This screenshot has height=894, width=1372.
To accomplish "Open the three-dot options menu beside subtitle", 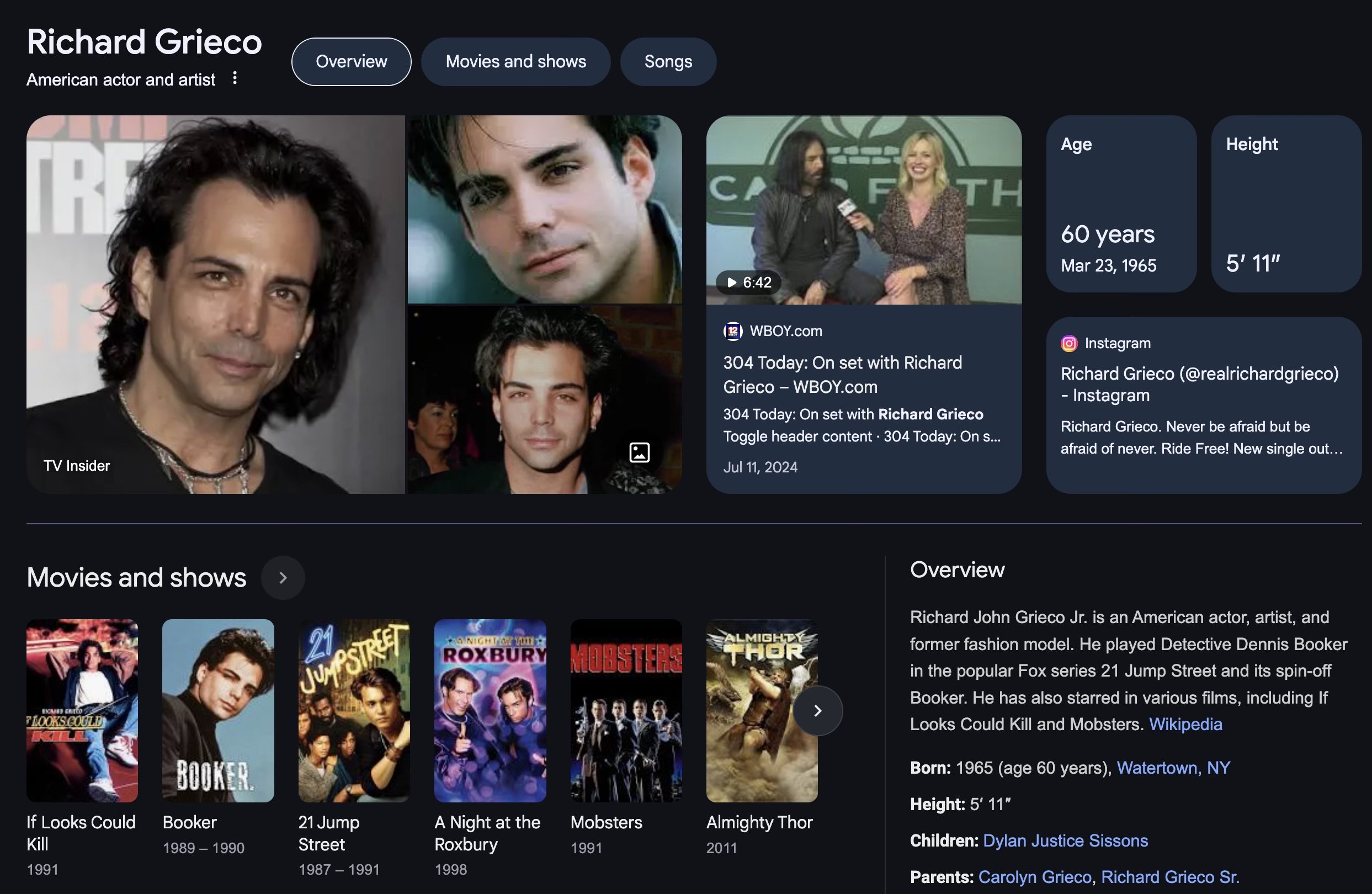I will (x=235, y=78).
